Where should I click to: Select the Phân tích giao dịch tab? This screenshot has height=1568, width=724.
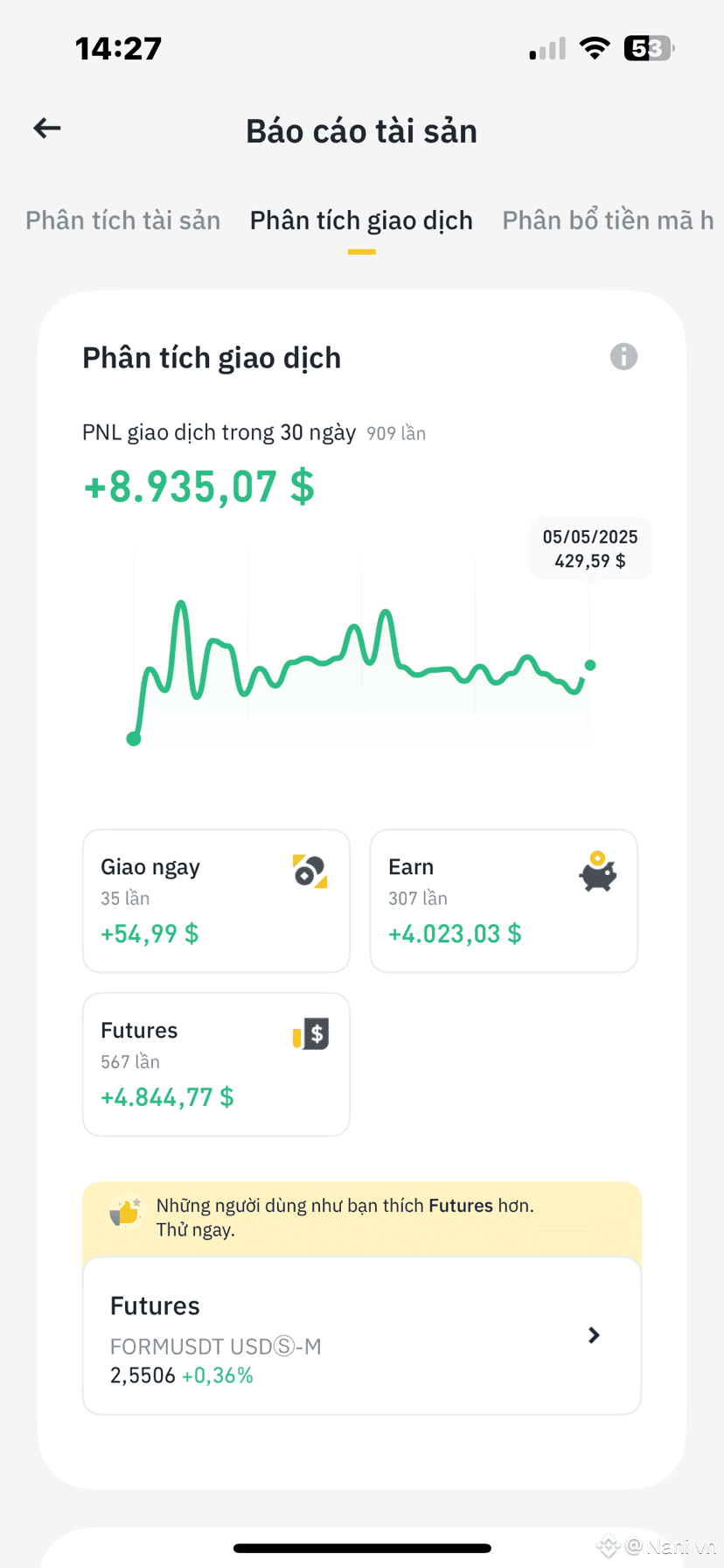(x=361, y=220)
